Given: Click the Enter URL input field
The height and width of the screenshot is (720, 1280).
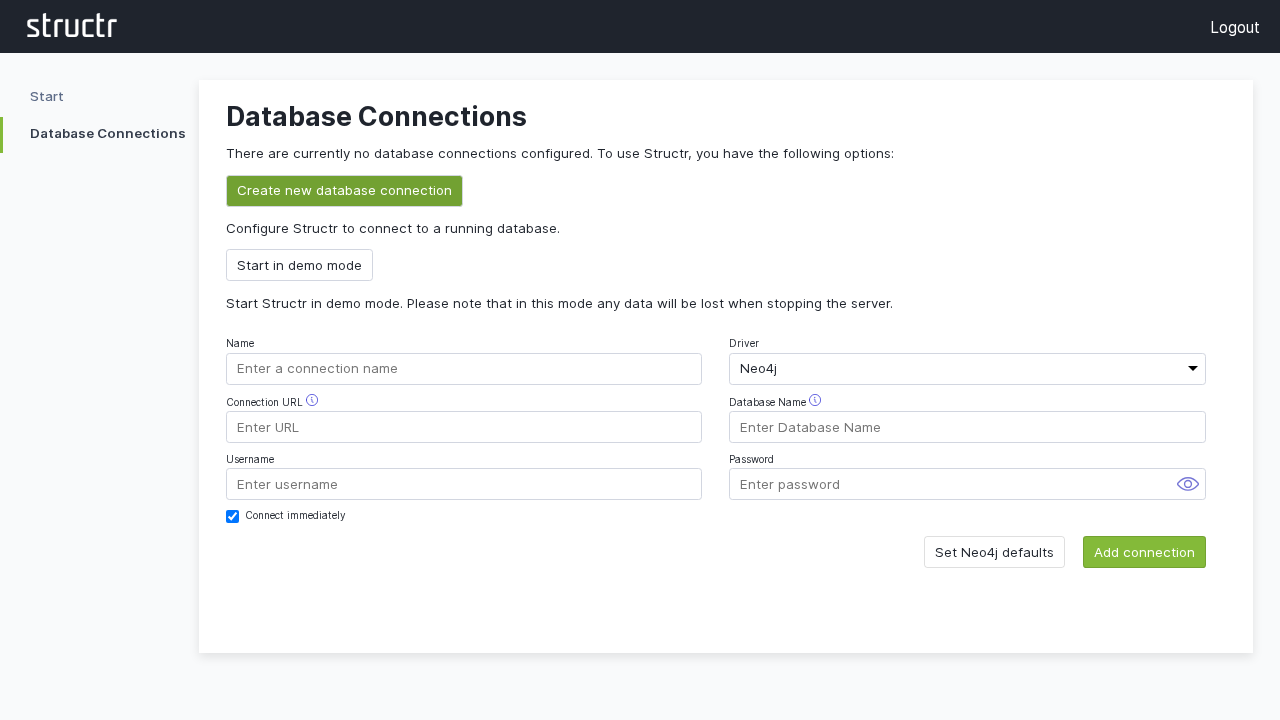Looking at the screenshot, I should click(x=463, y=427).
